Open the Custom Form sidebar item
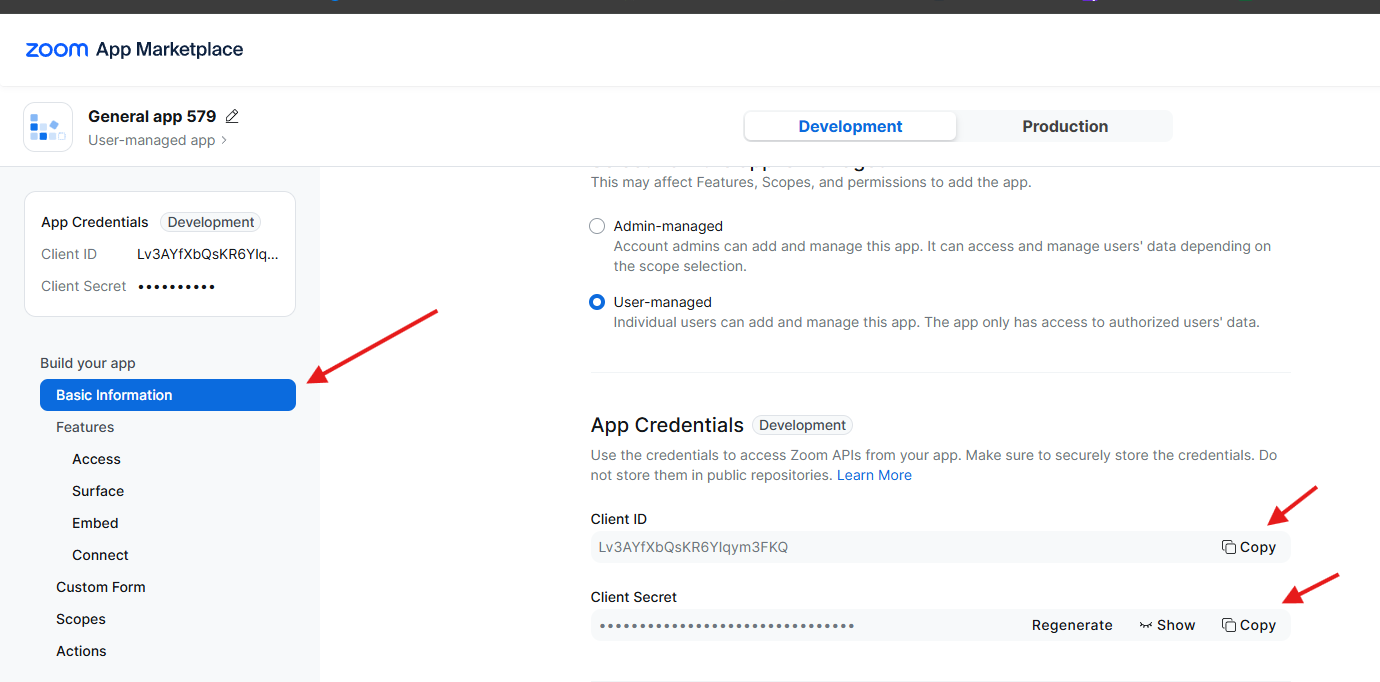The image size is (1380, 682). click(x=101, y=587)
